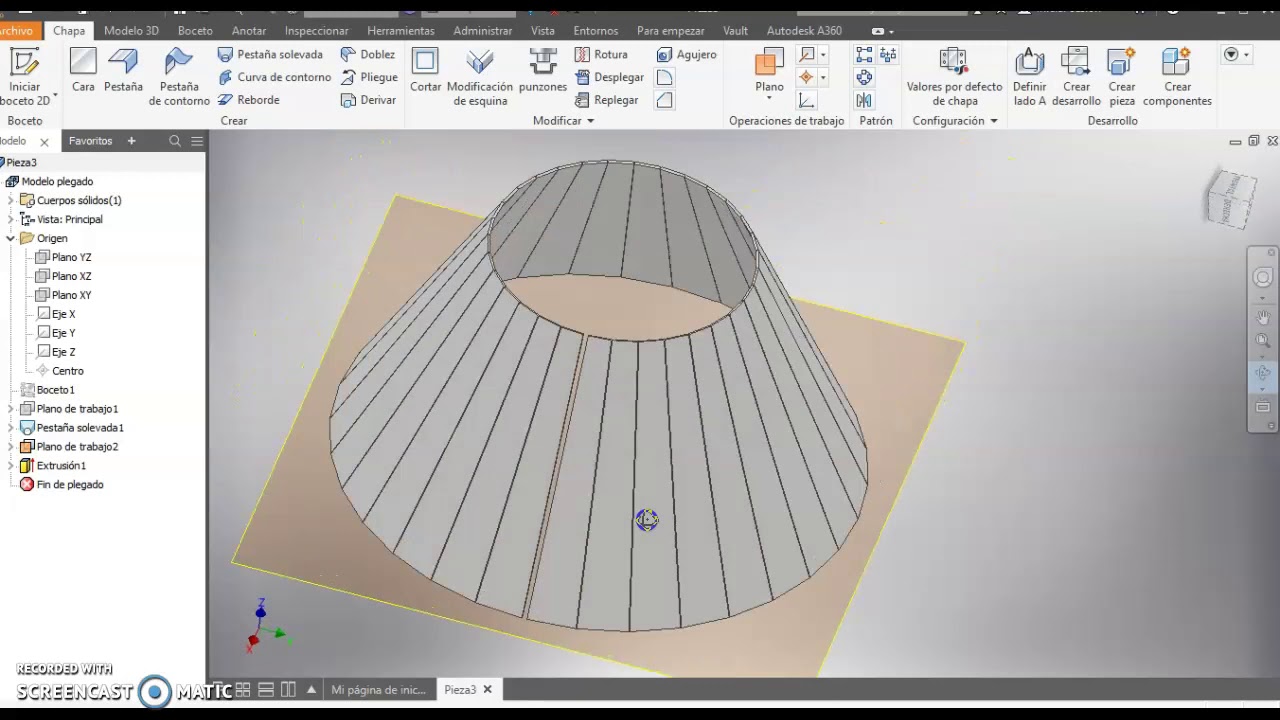Viewport: 1280px width, 720px height.
Task: Switch to the Herramientas tab
Action: (400, 31)
